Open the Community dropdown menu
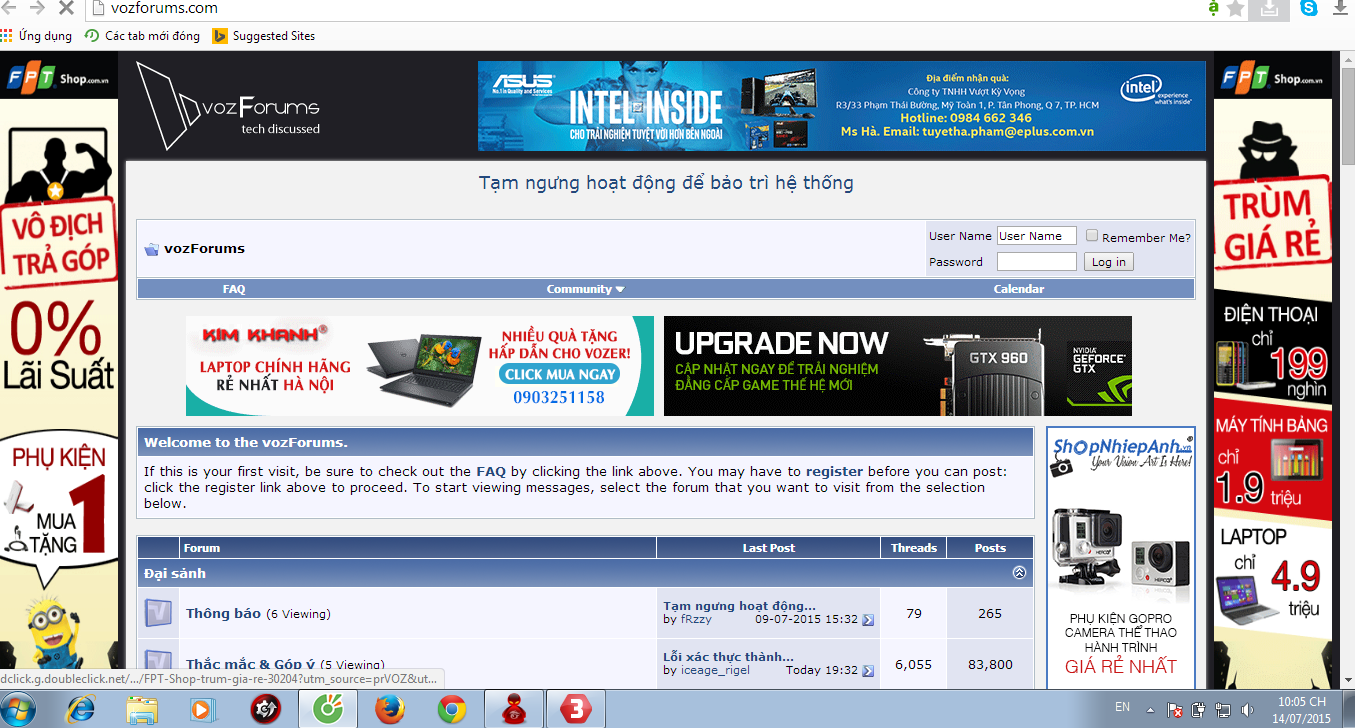The image size is (1355, 728). [x=585, y=289]
